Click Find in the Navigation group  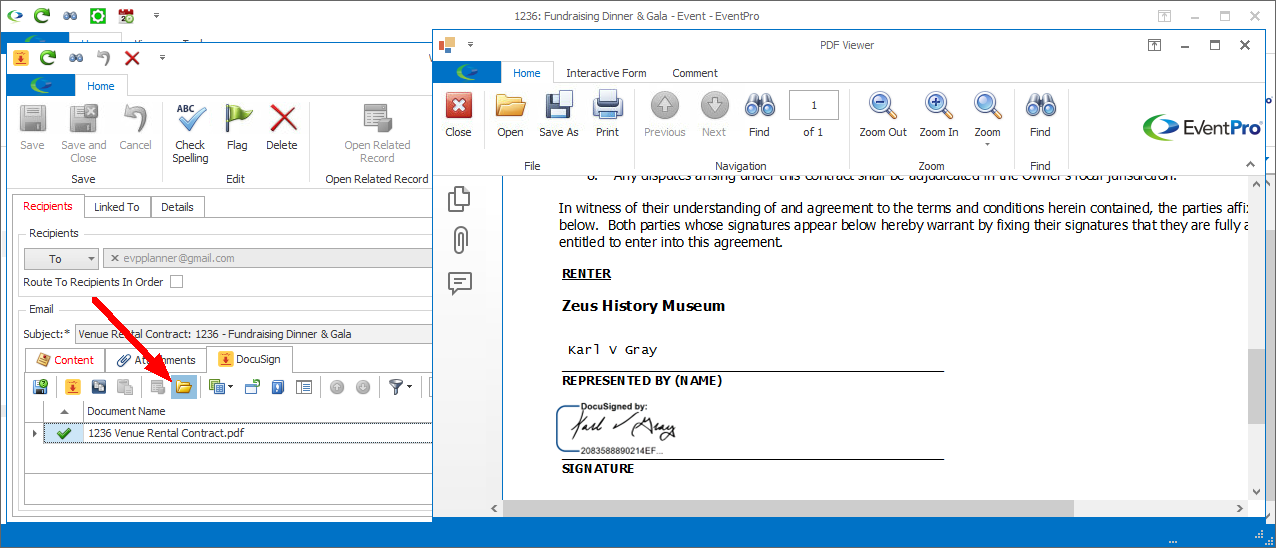pos(760,114)
